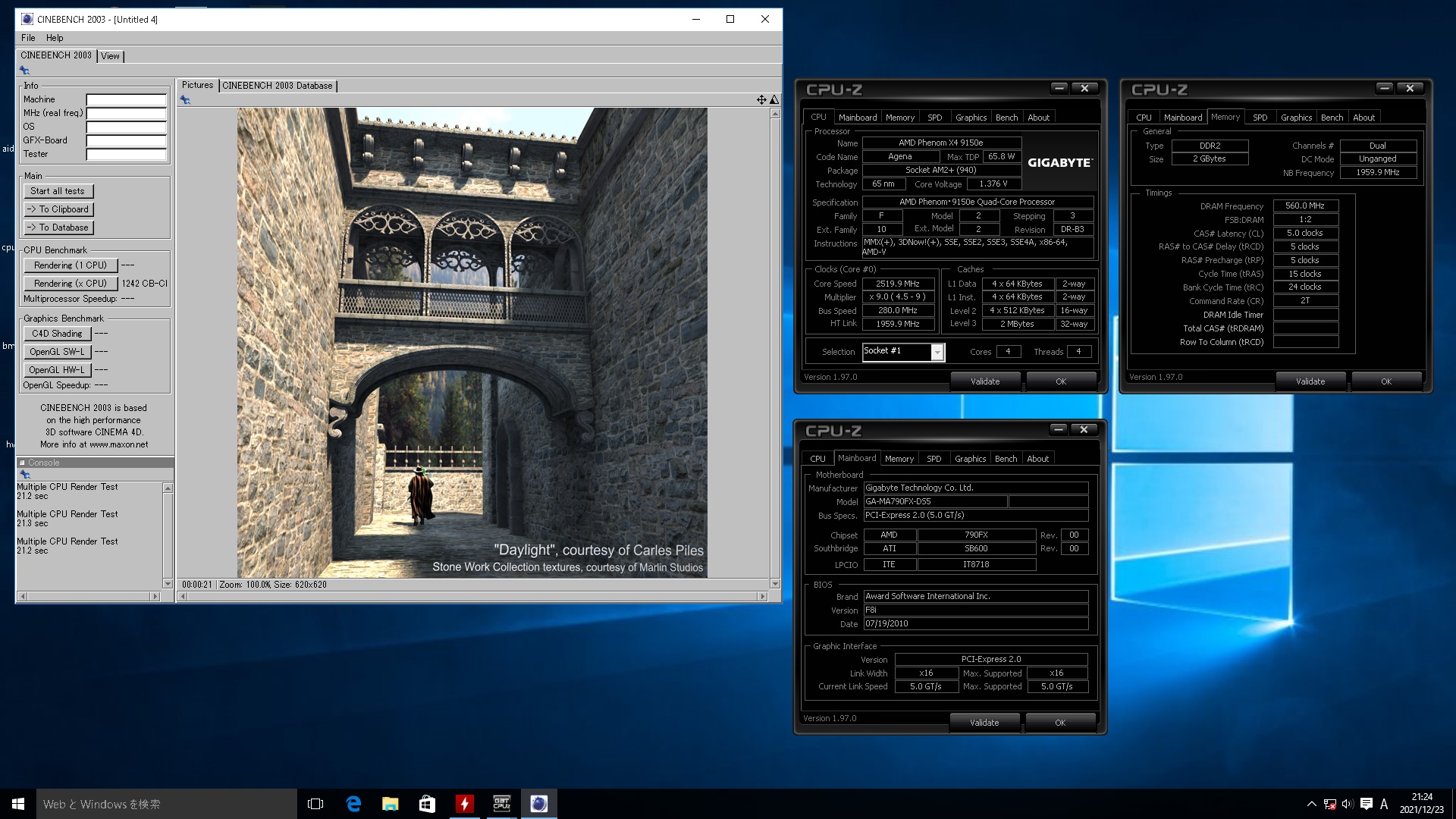1456x819 pixels.
Task: Click Validate in CPU-Z Mainboard window
Action: 984,723
